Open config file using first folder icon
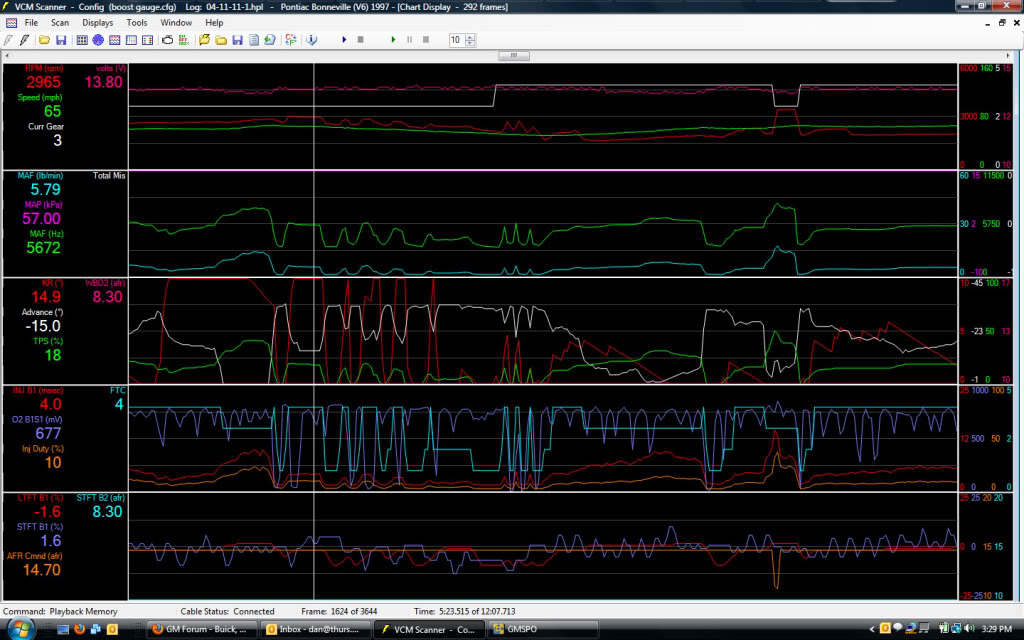Screen dimensions: 1024x640 coord(44,40)
